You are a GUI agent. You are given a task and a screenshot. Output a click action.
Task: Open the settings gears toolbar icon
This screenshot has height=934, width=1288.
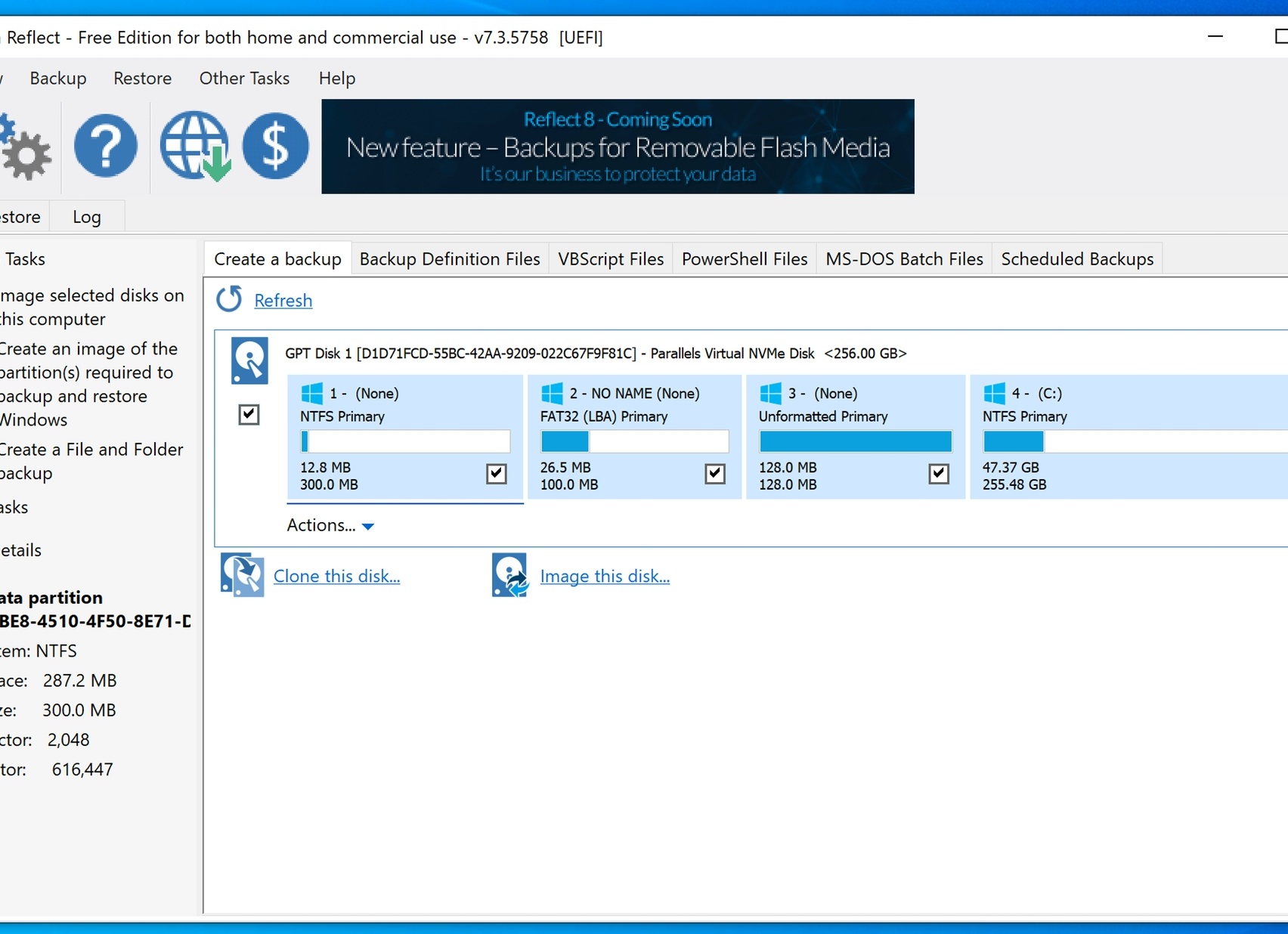(x=25, y=147)
